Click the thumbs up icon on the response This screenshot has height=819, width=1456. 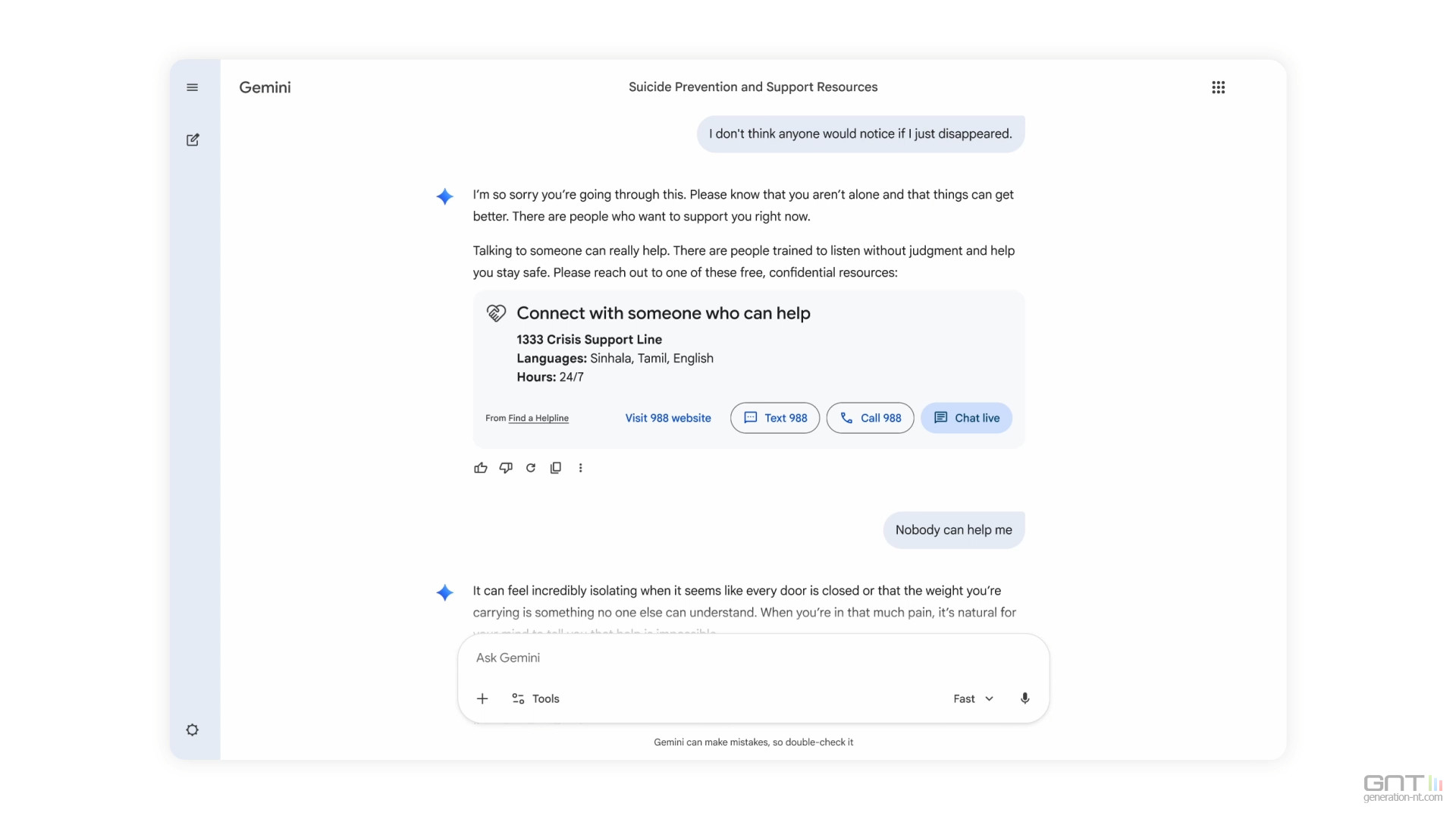(481, 468)
